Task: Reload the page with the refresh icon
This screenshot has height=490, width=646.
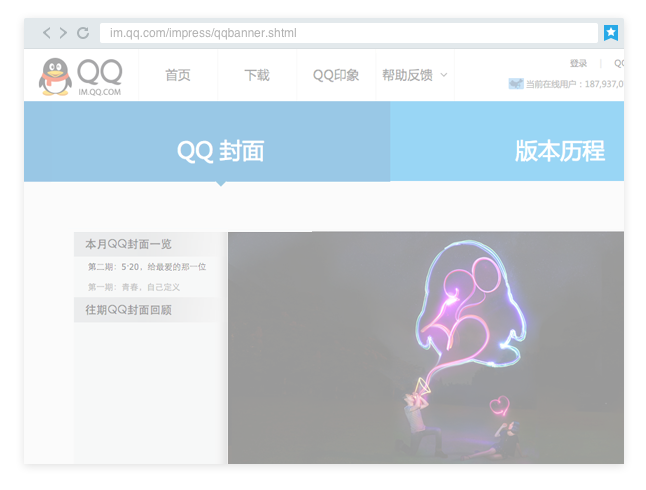Action: click(83, 33)
